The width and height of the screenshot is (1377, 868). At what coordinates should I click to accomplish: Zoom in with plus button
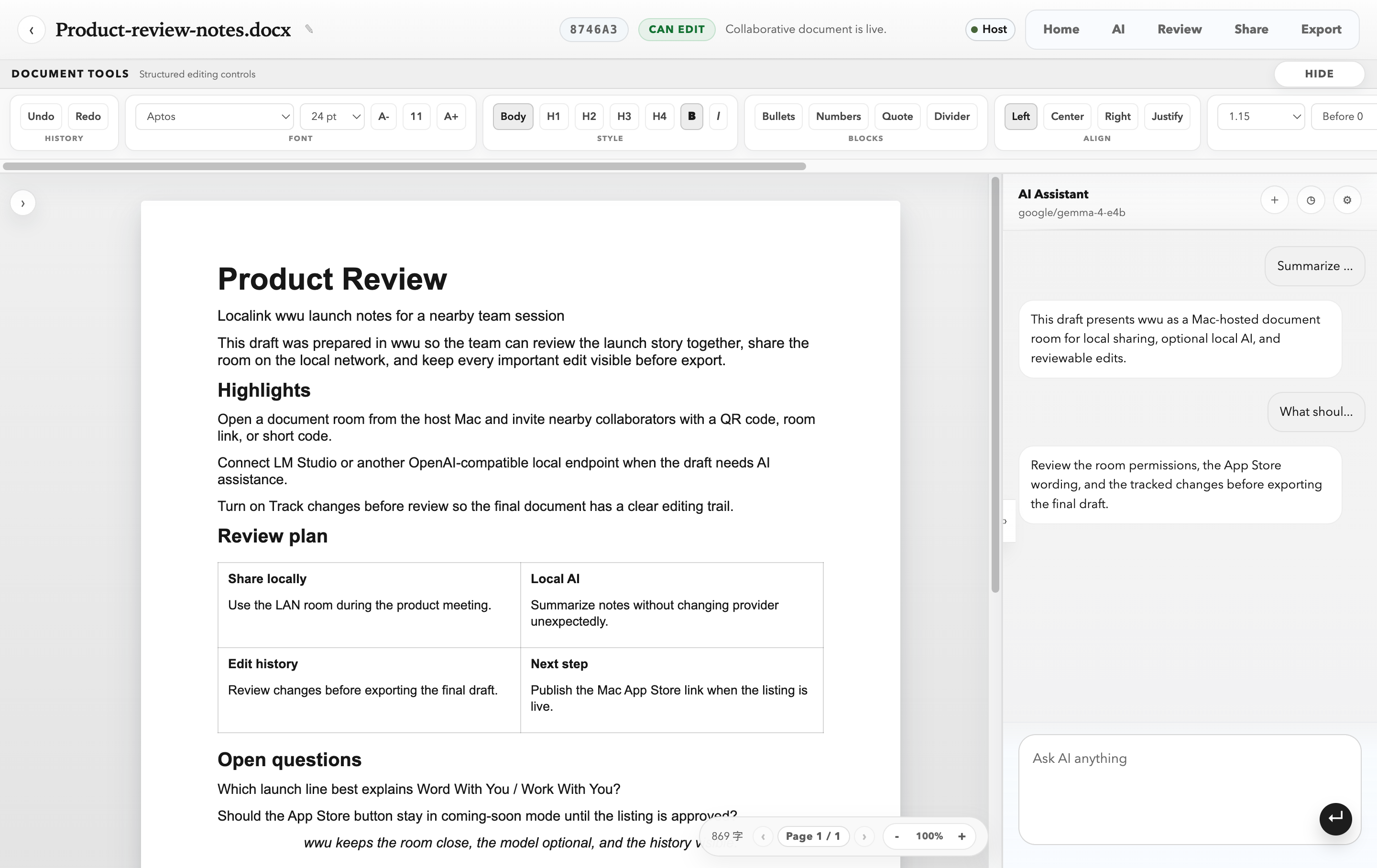pyautogui.click(x=962, y=836)
